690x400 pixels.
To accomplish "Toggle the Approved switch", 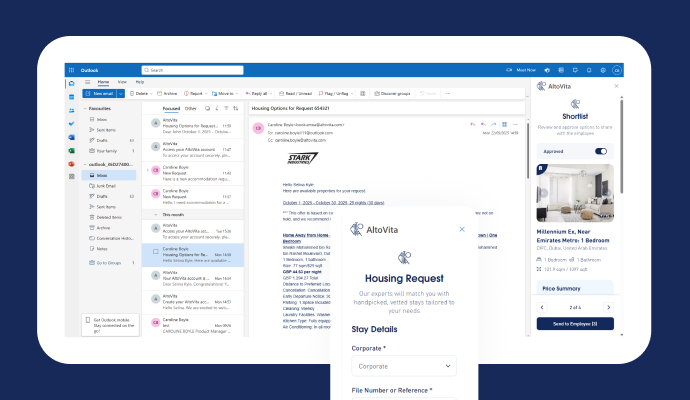I will click(601, 151).
